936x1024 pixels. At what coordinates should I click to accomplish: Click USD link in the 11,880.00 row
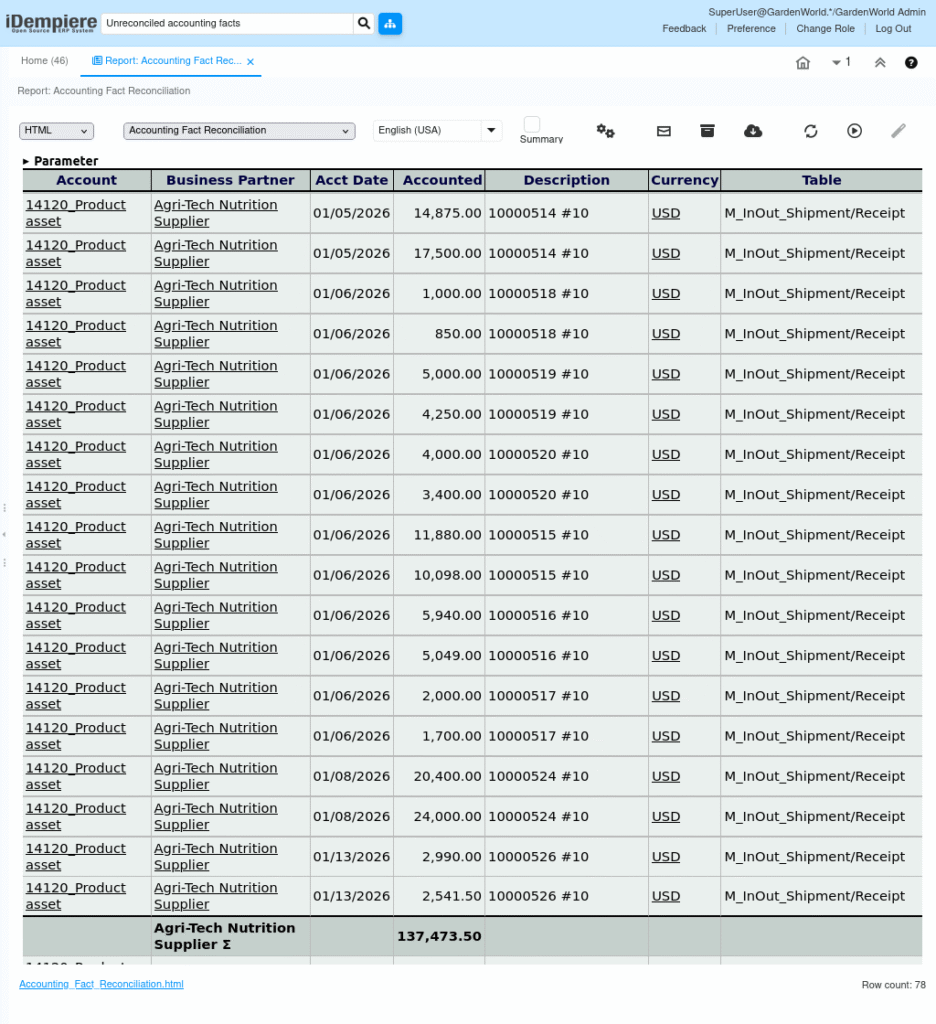coord(666,535)
